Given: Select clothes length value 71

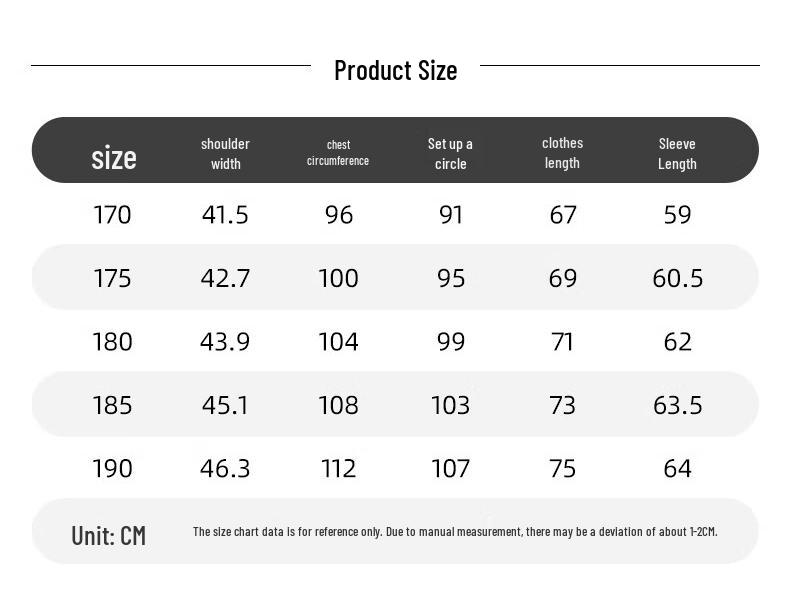Looking at the screenshot, I should (x=562, y=342).
